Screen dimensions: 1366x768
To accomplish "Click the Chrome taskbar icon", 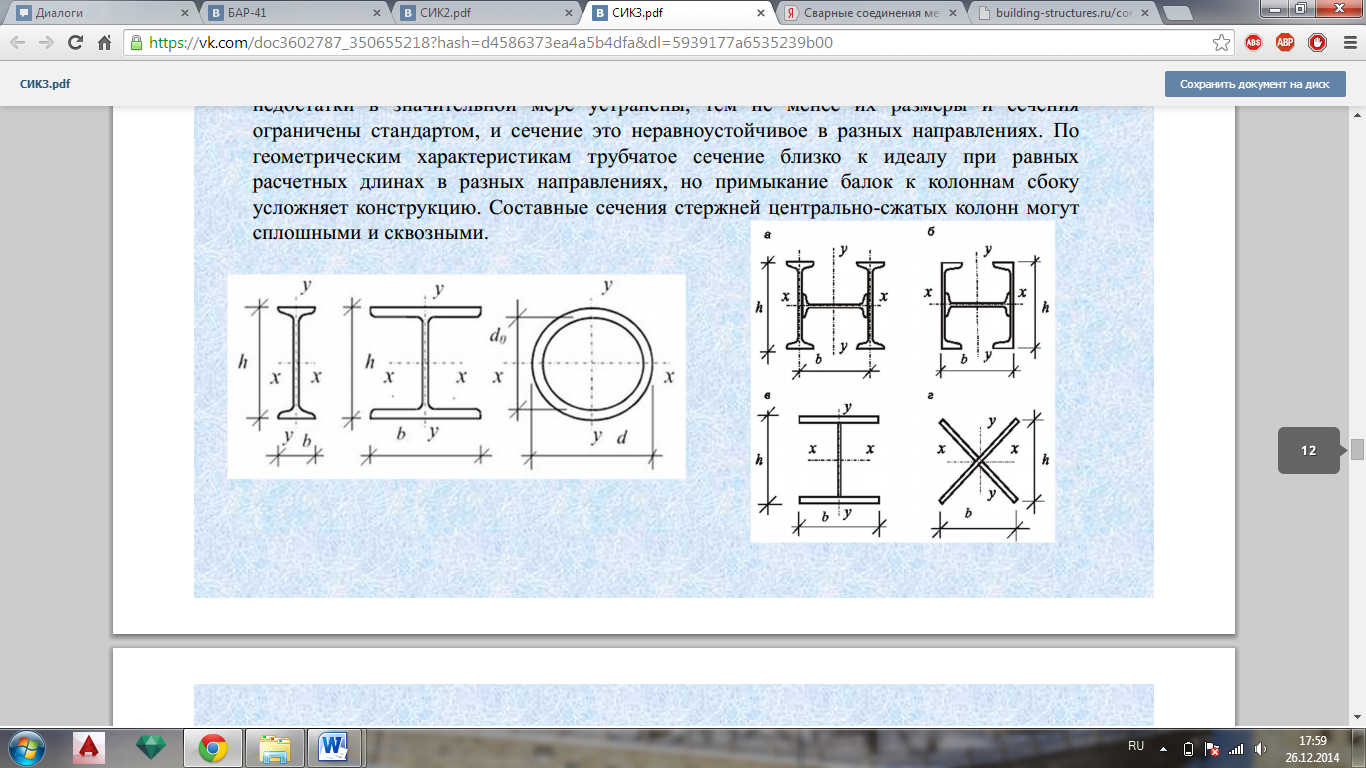I will pyautogui.click(x=212, y=747).
